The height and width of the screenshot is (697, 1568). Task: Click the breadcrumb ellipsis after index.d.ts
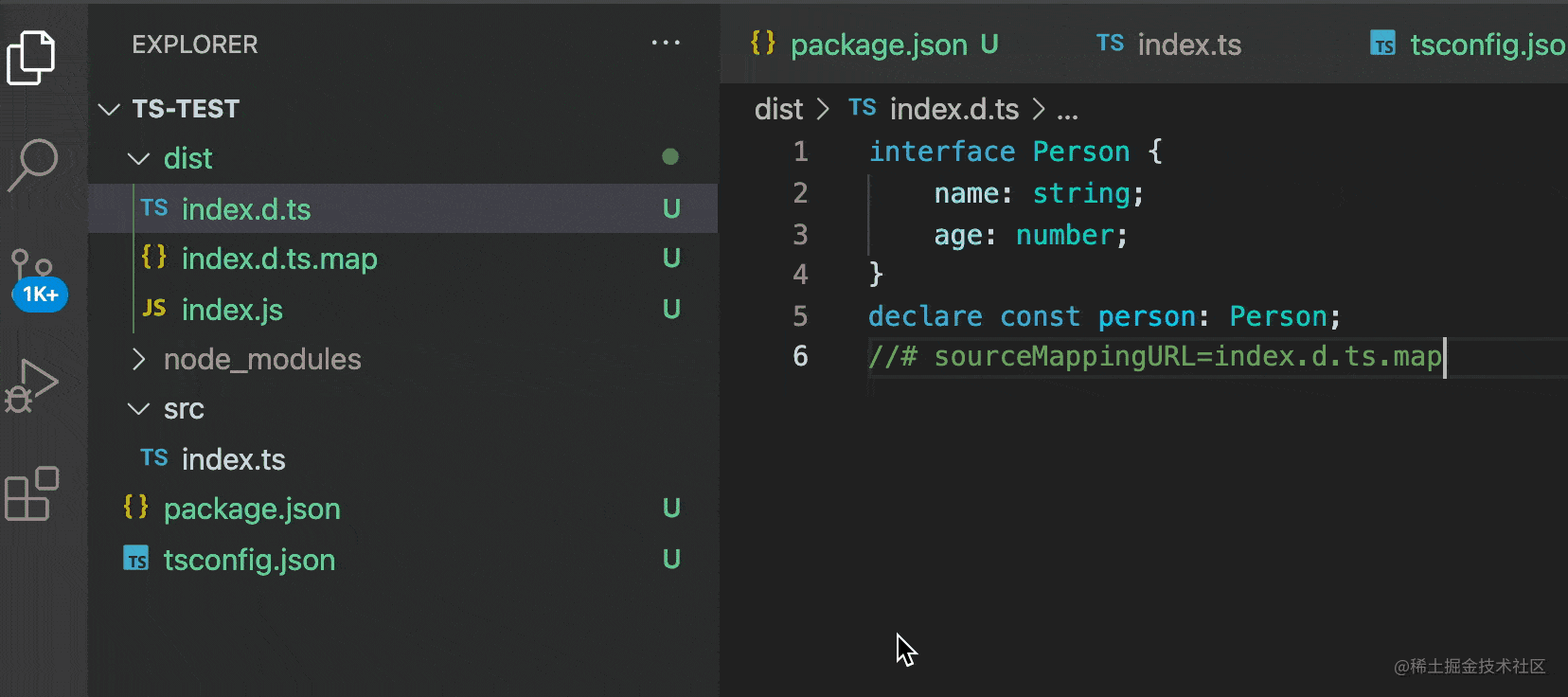(x=1067, y=111)
